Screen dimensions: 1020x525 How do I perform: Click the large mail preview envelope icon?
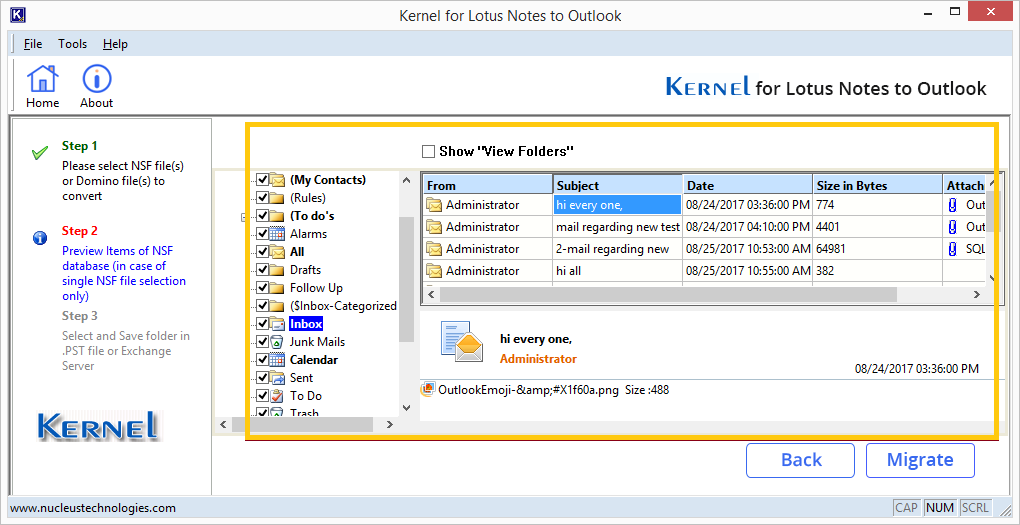click(461, 340)
